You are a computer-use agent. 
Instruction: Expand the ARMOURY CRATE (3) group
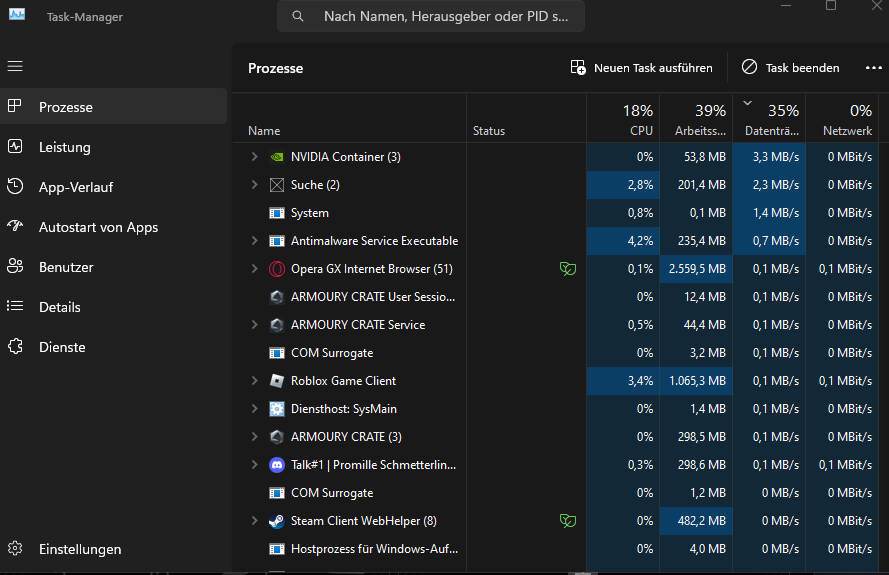pos(255,437)
